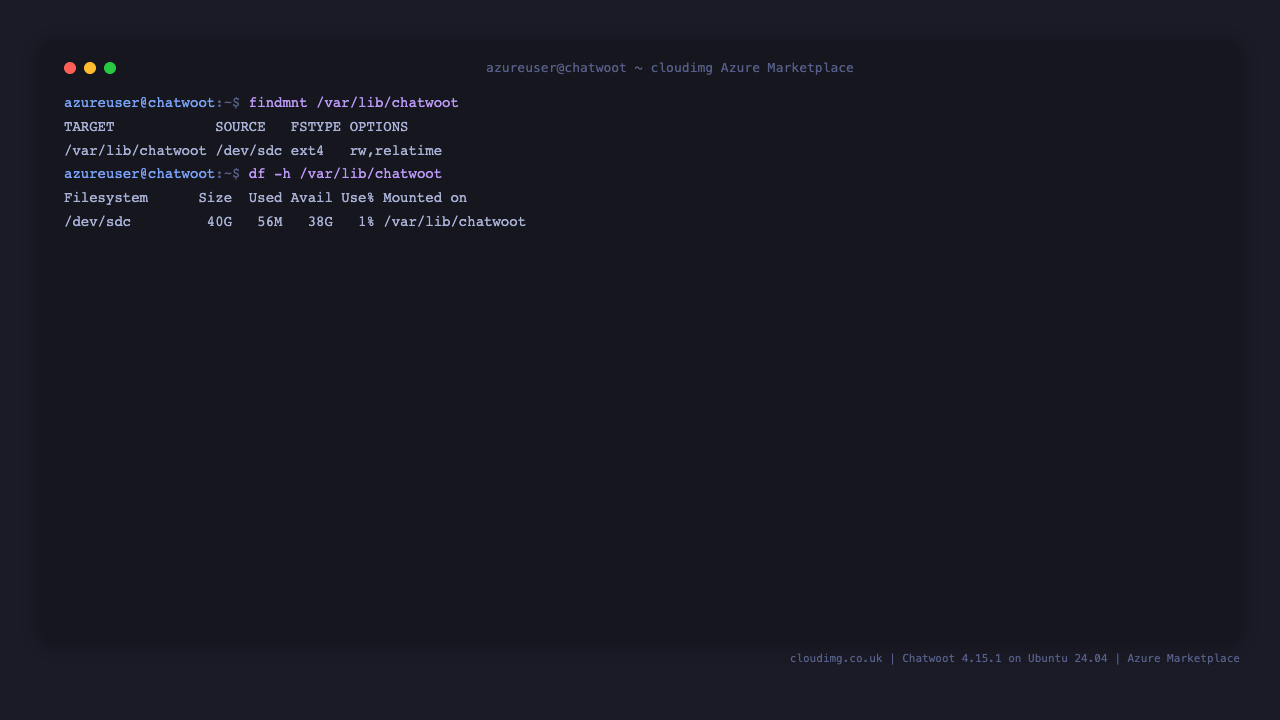Click the cloudimg.co.uk footer text
The width and height of the screenshot is (1280, 720).
pos(836,658)
